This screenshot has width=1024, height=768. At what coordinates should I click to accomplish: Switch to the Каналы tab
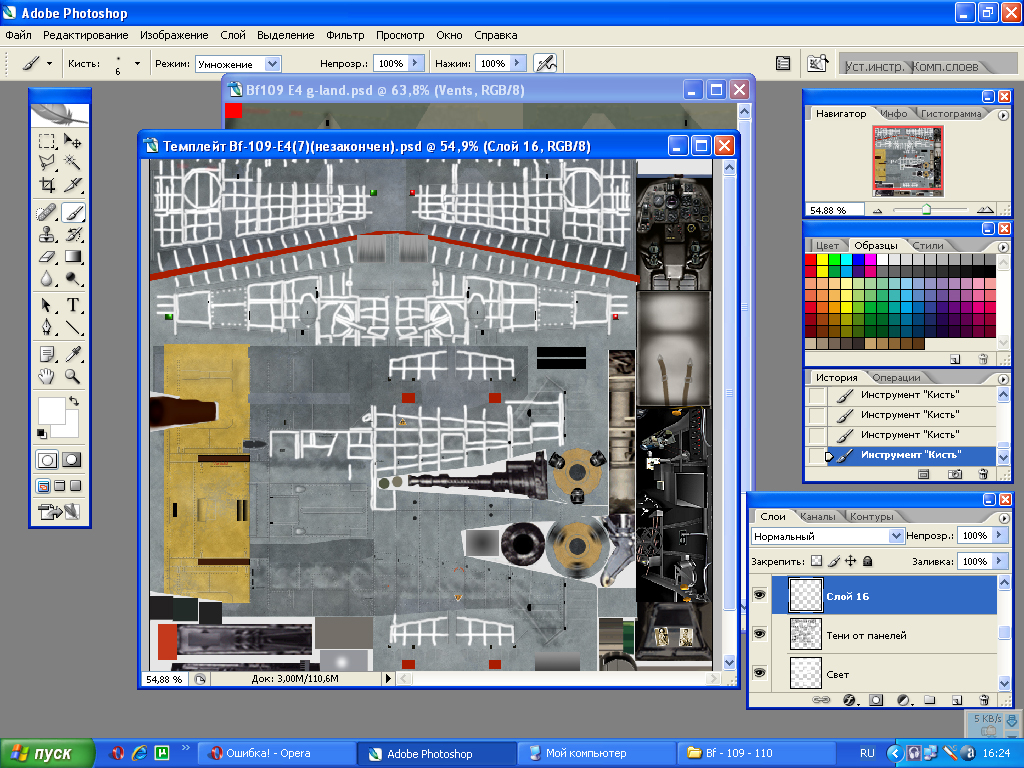click(x=817, y=517)
